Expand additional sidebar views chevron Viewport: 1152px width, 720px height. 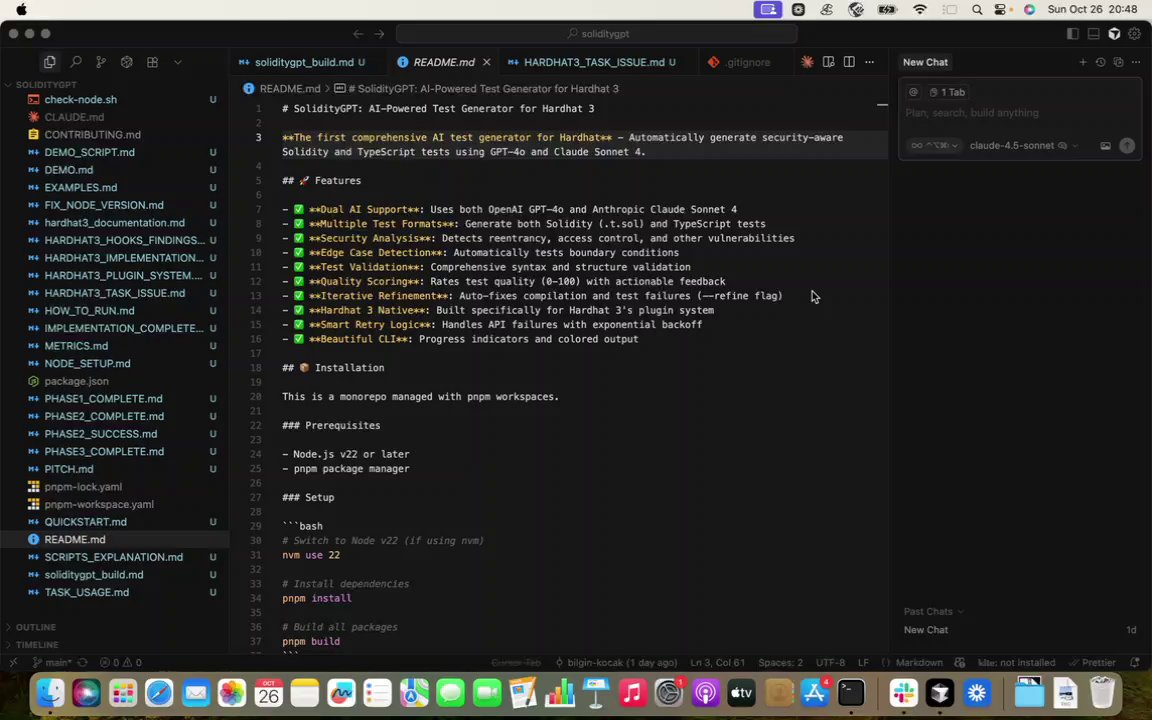point(178,62)
